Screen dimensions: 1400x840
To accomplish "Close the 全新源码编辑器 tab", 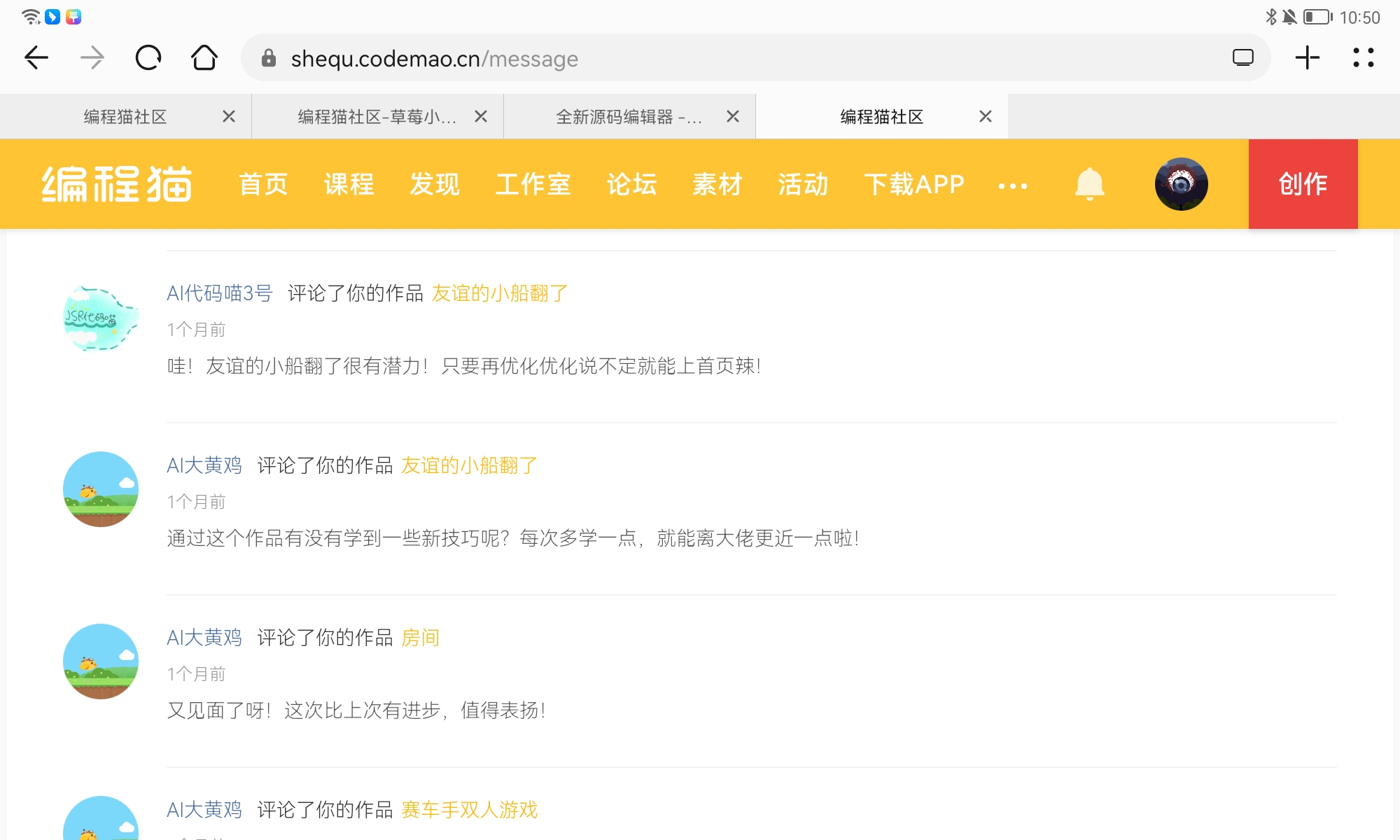I will [733, 116].
